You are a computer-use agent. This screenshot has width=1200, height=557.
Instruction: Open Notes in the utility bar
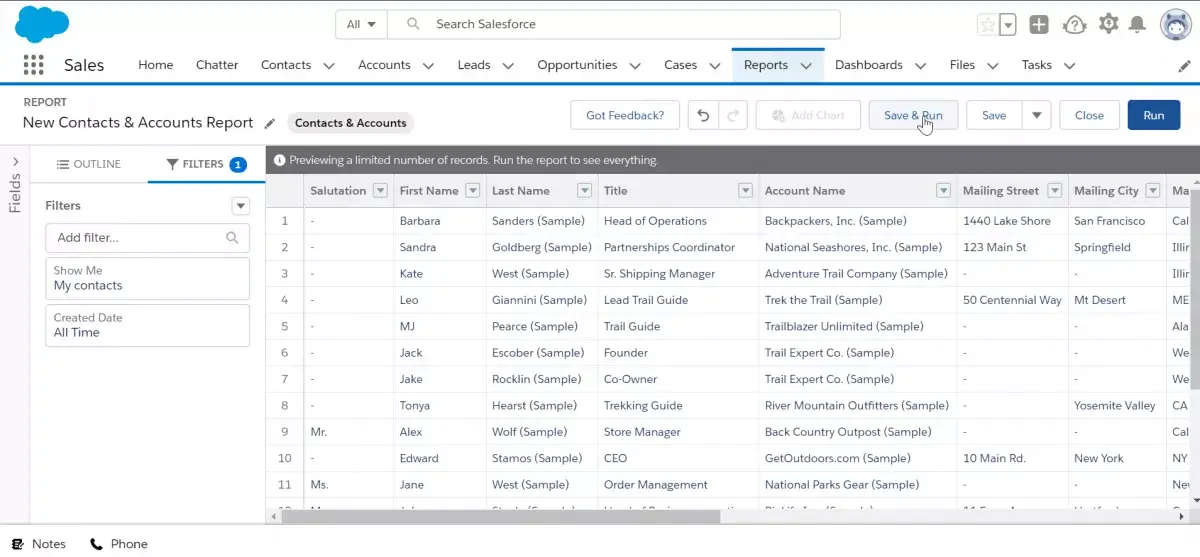click(39, 544)
